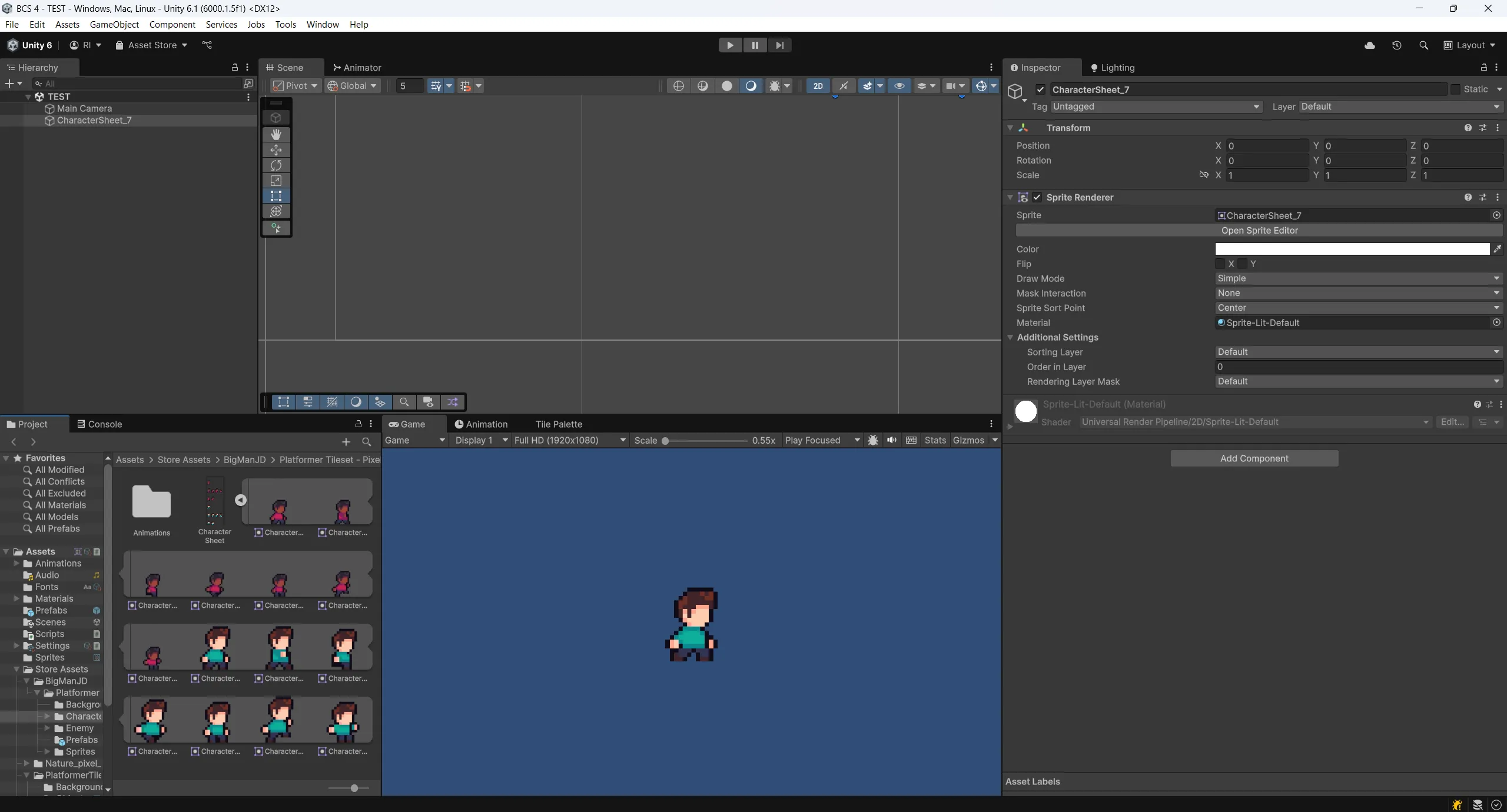Click BigManJD in the breadcrumb path
Image resolution: width=1507 pixels, height=812 pixels.
click(x=244, y=460)
